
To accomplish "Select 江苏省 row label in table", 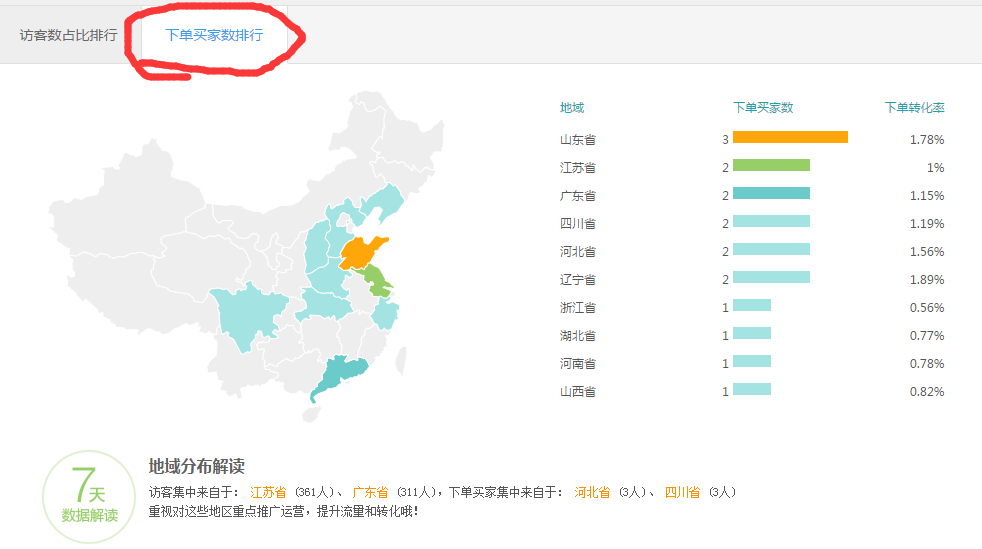I will (578, 168).
